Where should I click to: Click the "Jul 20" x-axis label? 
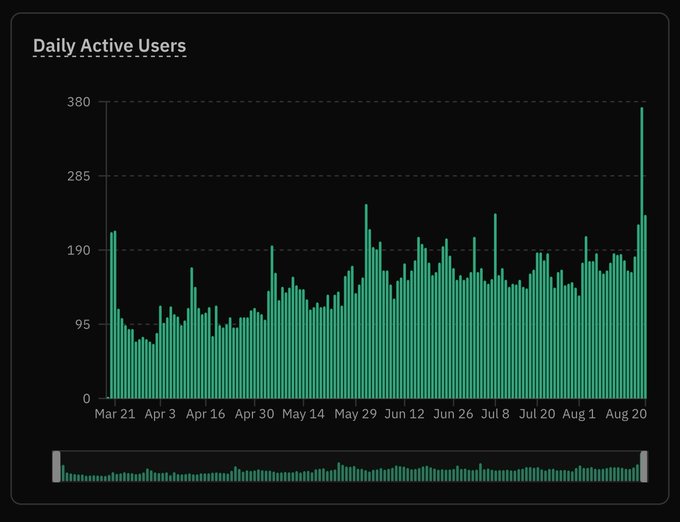[x=537, y=414]
